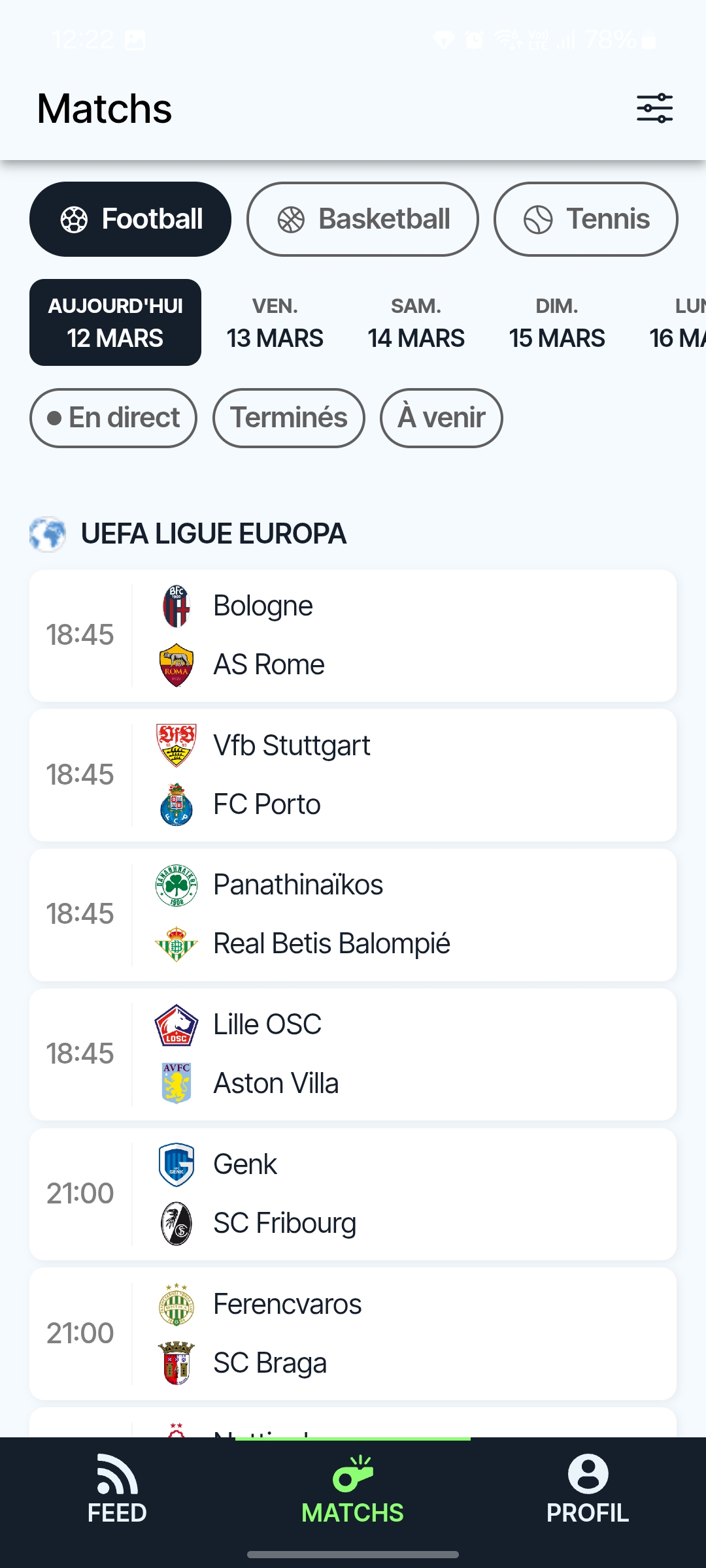The image size is (706, 1568).
Task: Toggle the Terminés filter chip
Action: pos(288,418)
